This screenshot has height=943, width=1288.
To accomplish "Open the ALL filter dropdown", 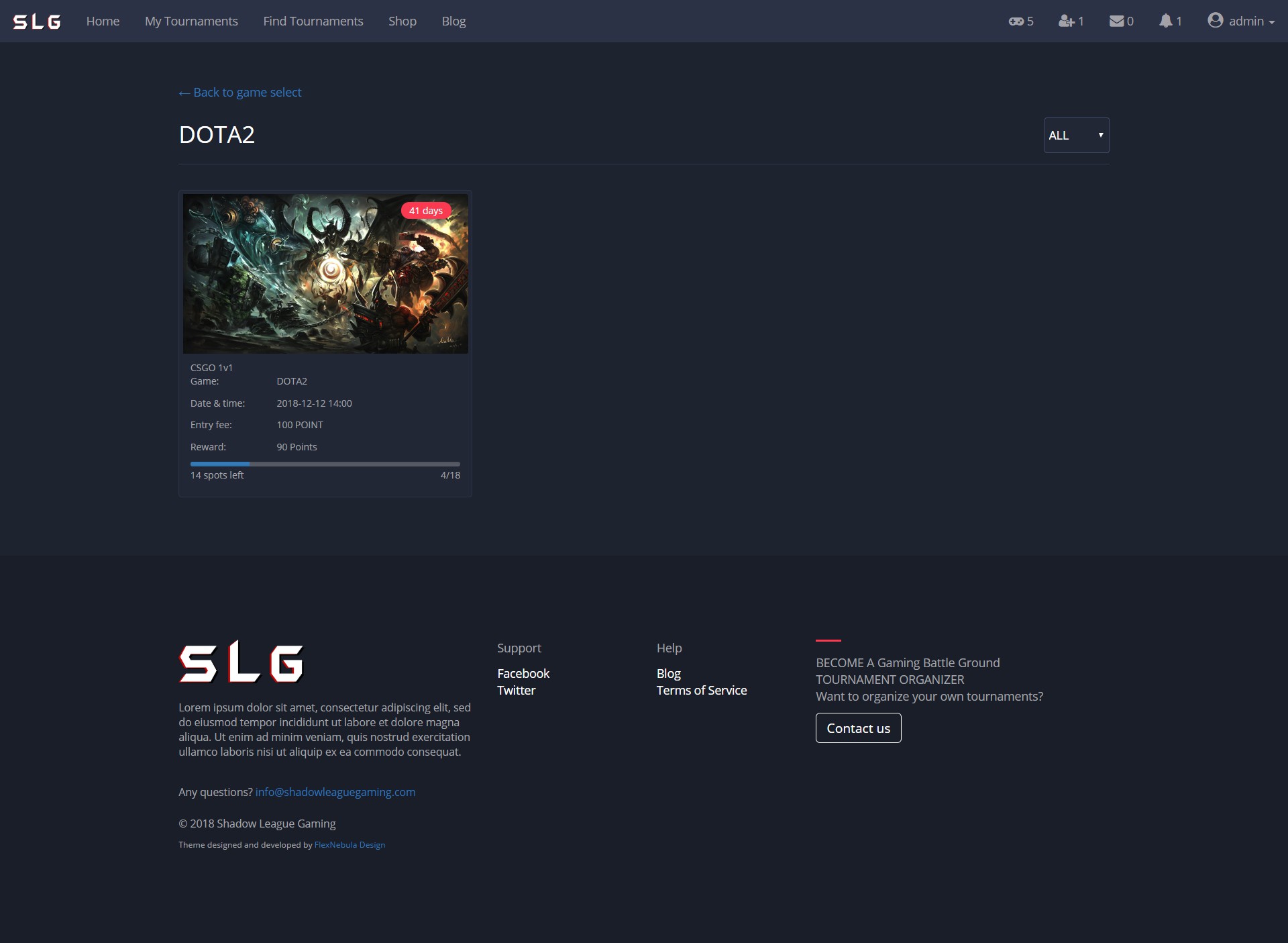I will tap(1076, 136).
